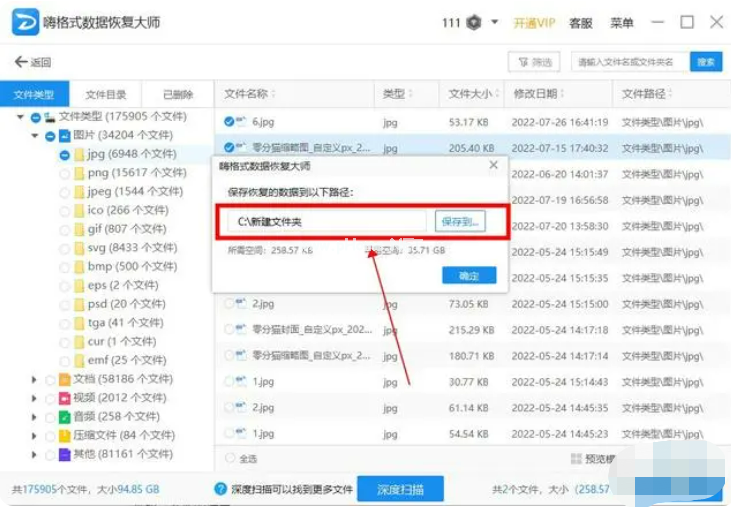Open the account dropdown arrow next to 111
Viewport: 731px width, 507px height.
[x=495, y=22]
